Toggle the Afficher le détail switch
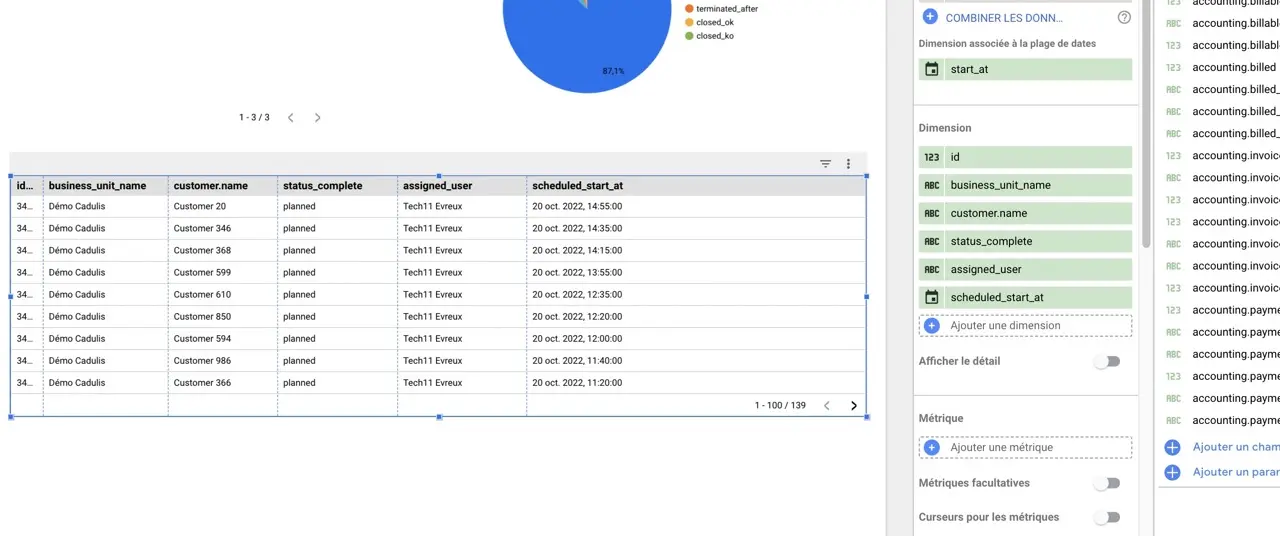 tap(1106, 361)
